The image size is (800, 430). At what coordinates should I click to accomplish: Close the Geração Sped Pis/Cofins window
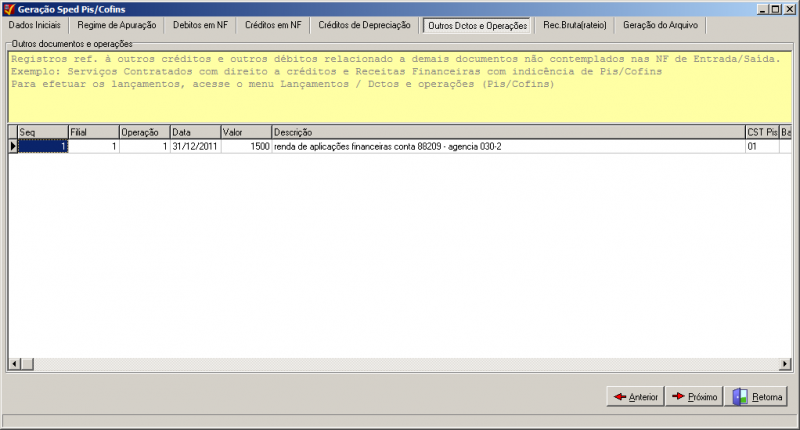pos(789,9)
